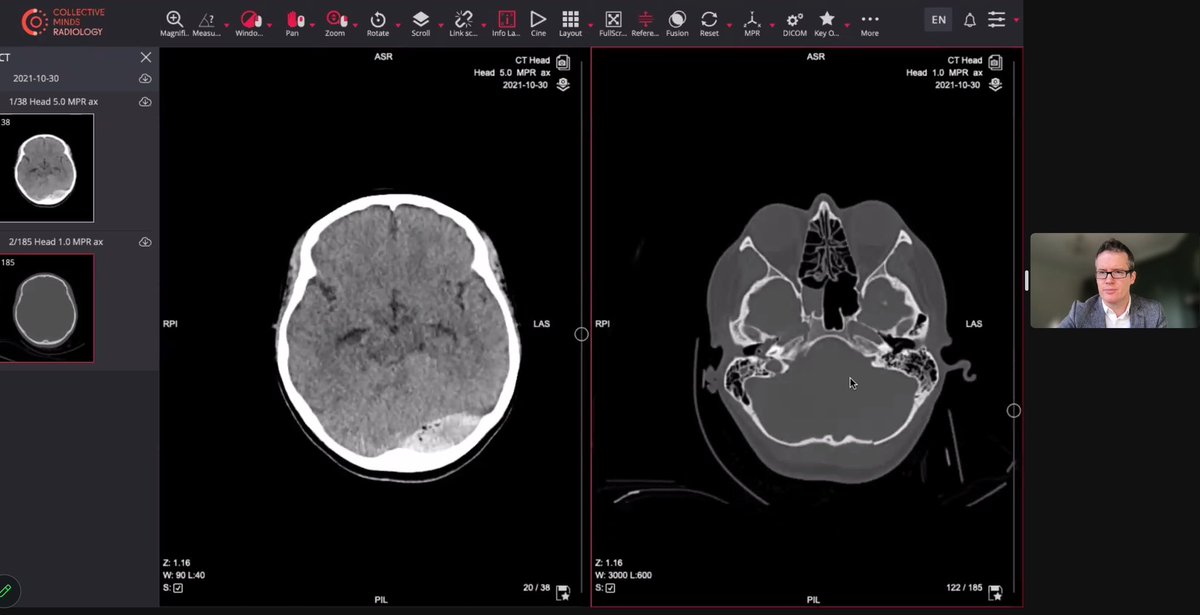This screenshot has height=615, width=1200.
Task: Select the Zoom tool
Action: click(x=336, y=24)
